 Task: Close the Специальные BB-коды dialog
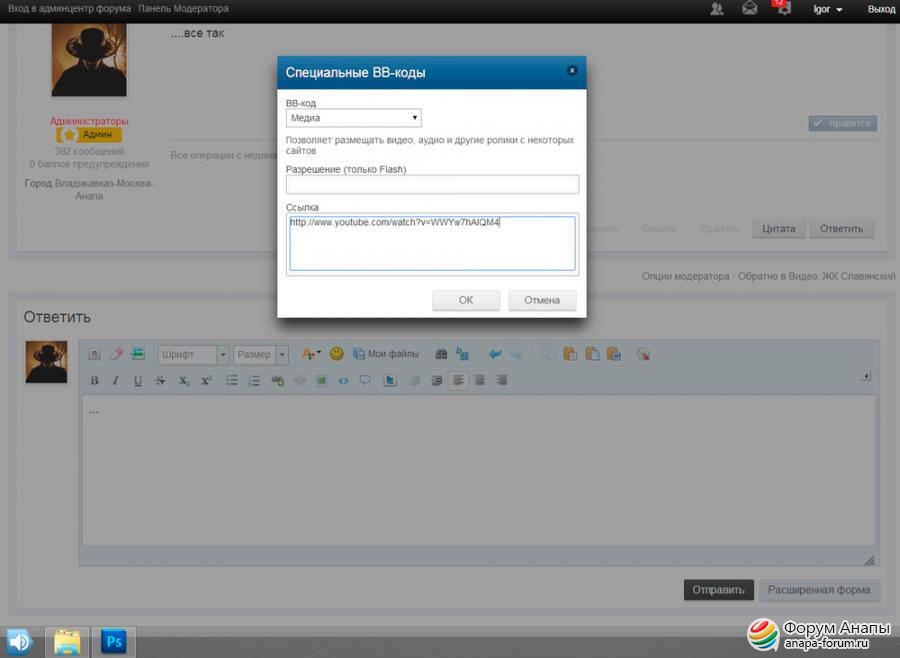[x=572, y=71]
